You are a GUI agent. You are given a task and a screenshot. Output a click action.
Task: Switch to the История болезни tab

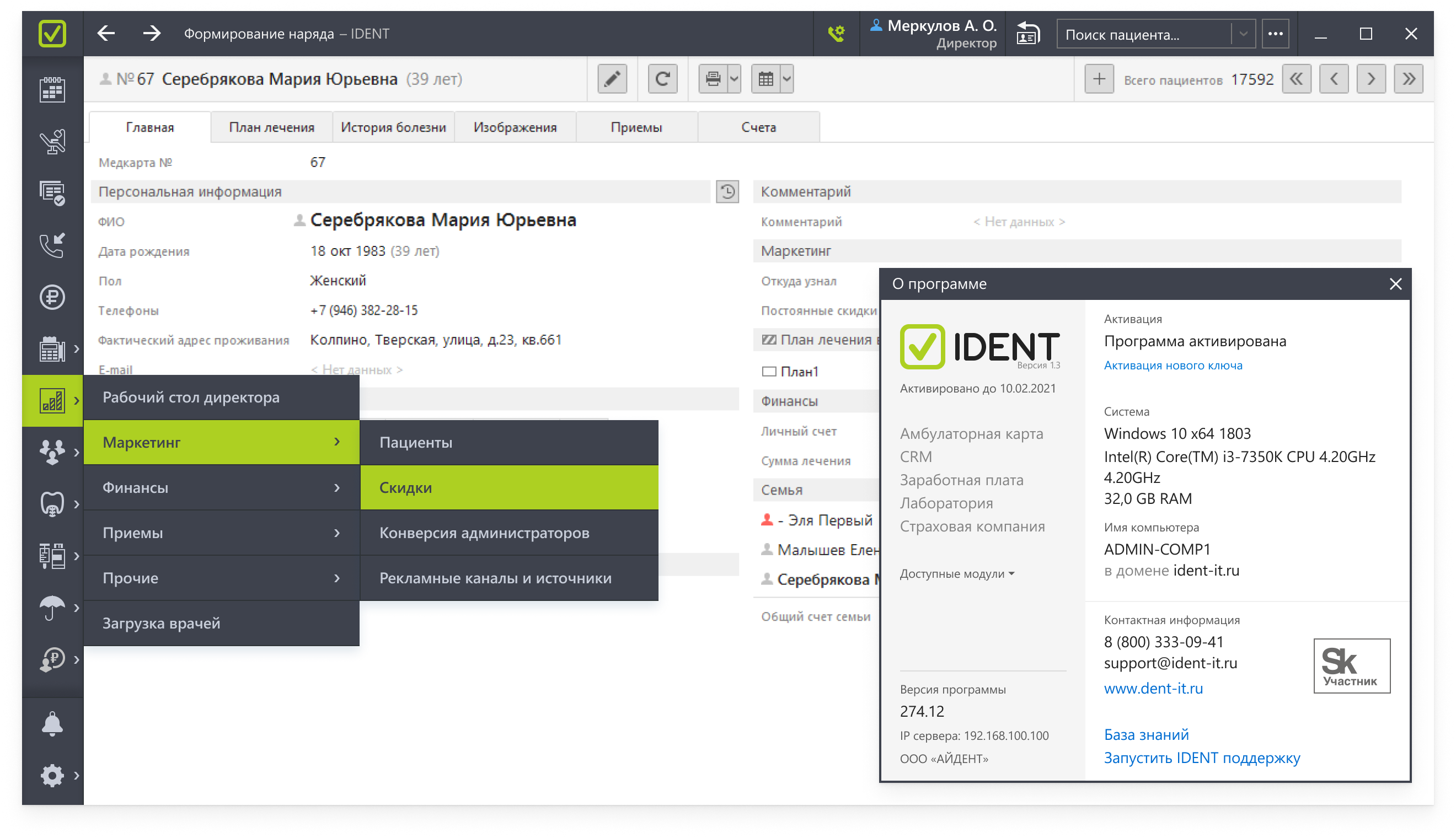[393, 127]
